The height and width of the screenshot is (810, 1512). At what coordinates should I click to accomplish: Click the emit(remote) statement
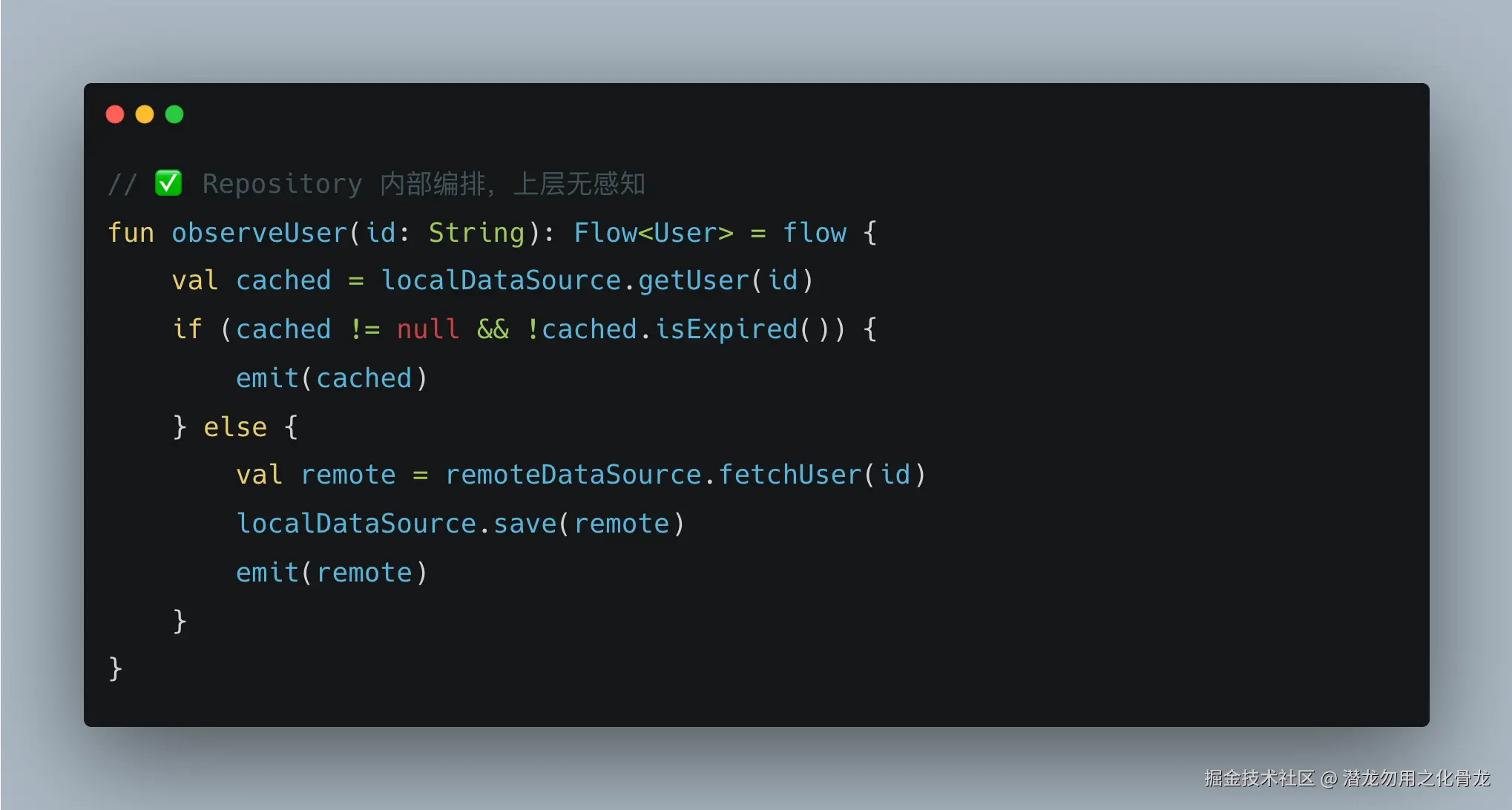pyautogui.click(x=332, y=573)
